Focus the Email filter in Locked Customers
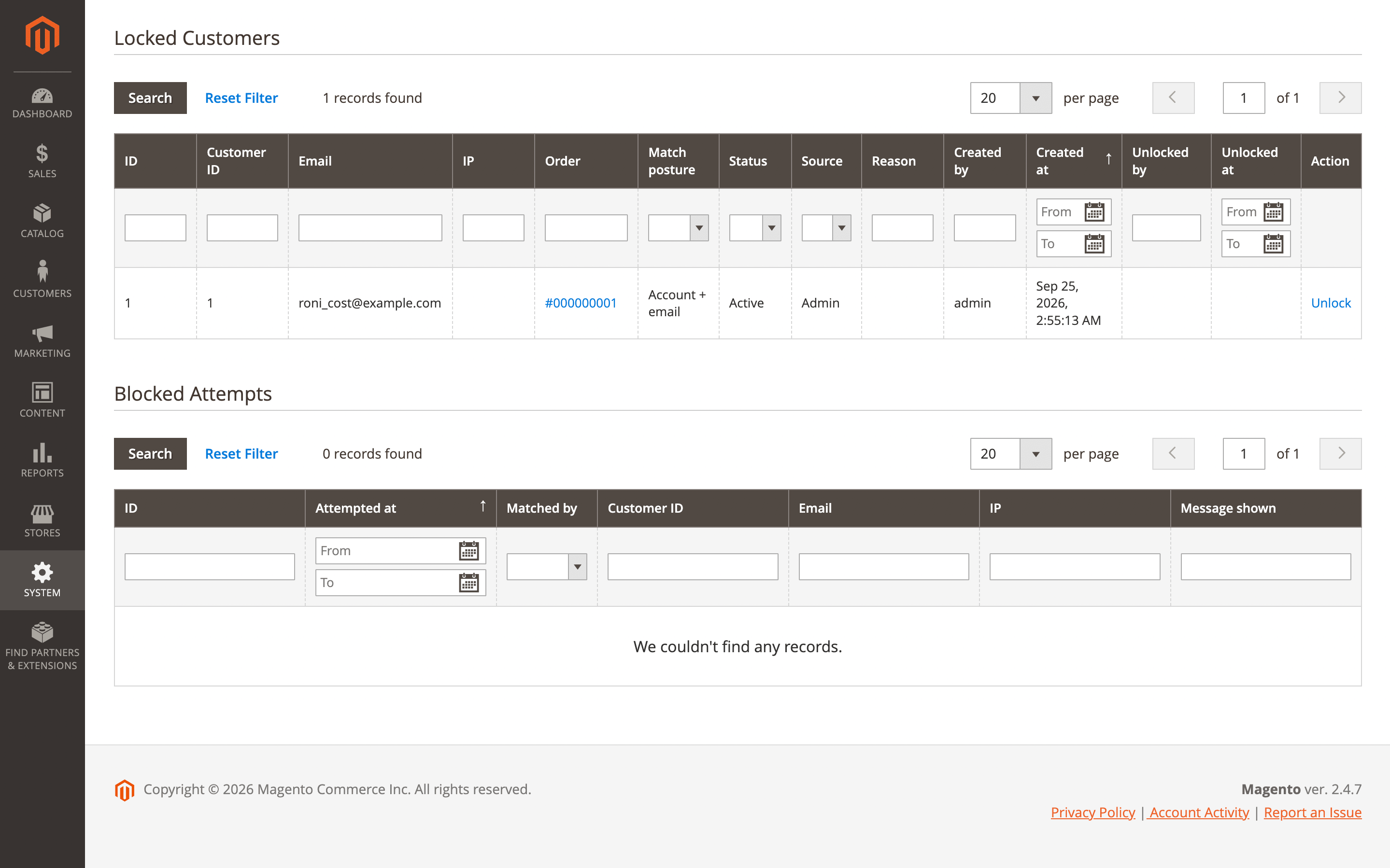This screenshot has height=868, width=1390. [x=370, y=228]
